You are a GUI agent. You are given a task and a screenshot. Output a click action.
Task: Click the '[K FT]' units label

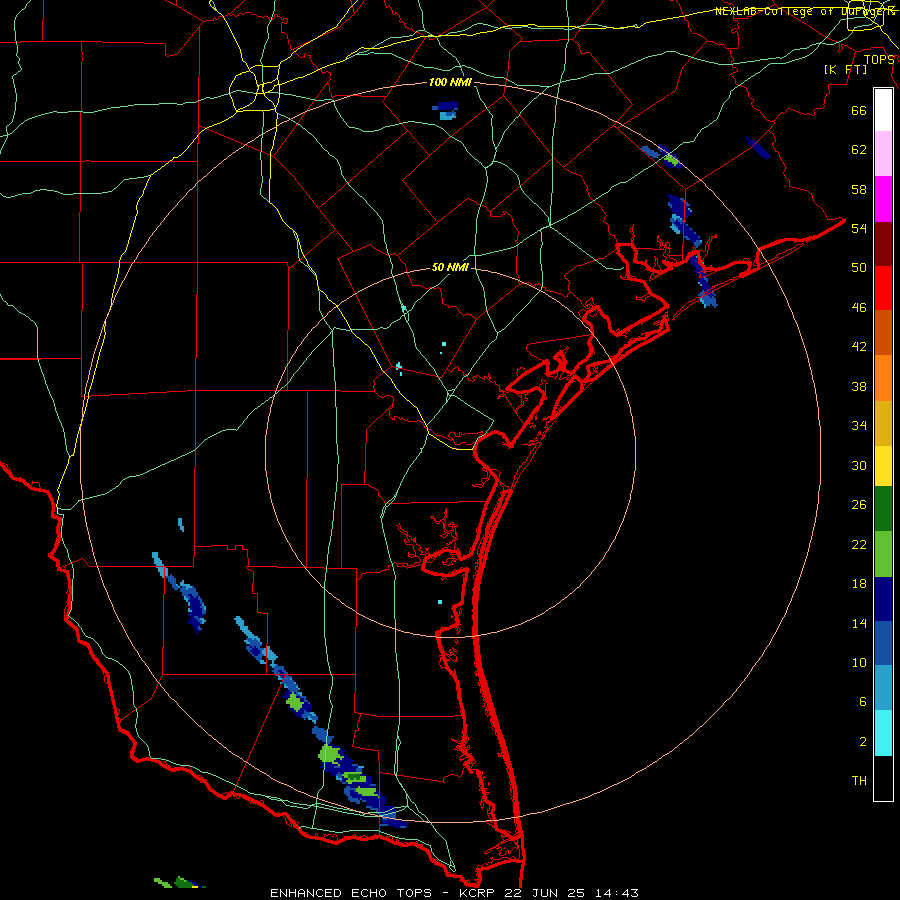pyautogui.click(x=845, y=69)
